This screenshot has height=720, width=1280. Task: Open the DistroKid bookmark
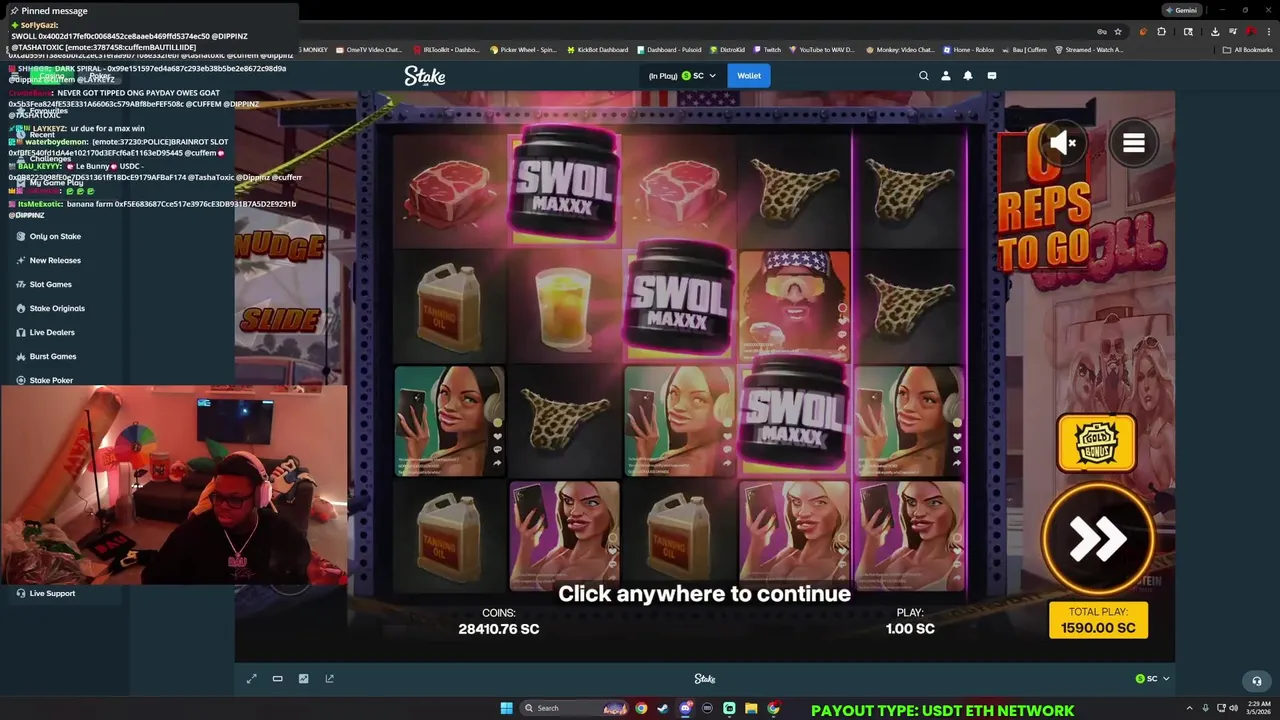(x=728, y=50)
